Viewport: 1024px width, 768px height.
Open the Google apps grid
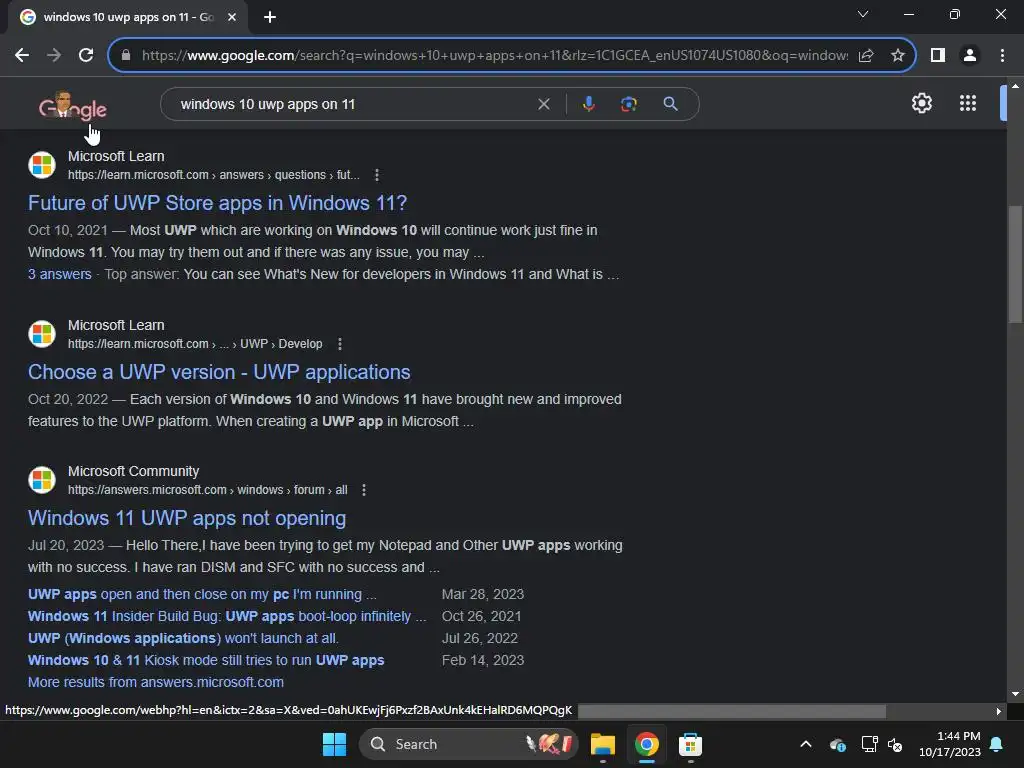[x=968, y=103]
